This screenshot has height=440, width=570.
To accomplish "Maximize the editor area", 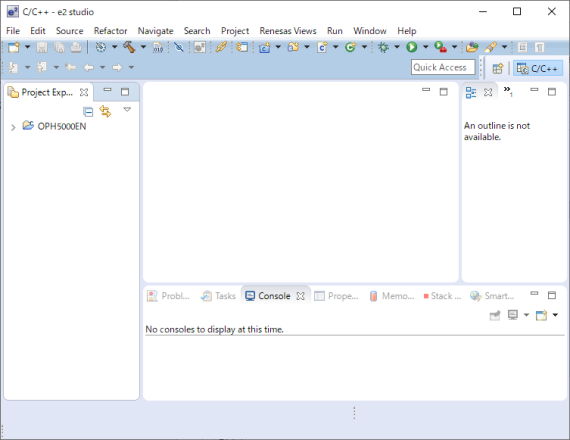I will click(443, 92).
